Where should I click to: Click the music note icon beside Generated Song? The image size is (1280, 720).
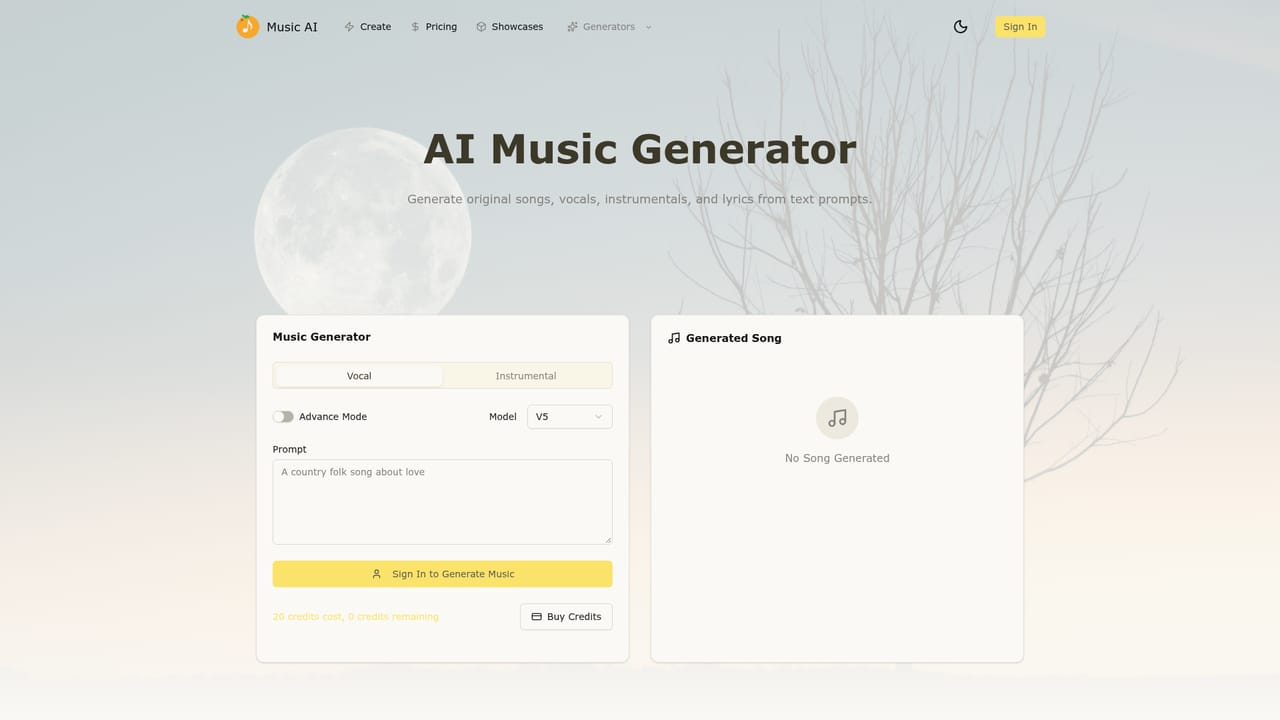coord(674,338)
